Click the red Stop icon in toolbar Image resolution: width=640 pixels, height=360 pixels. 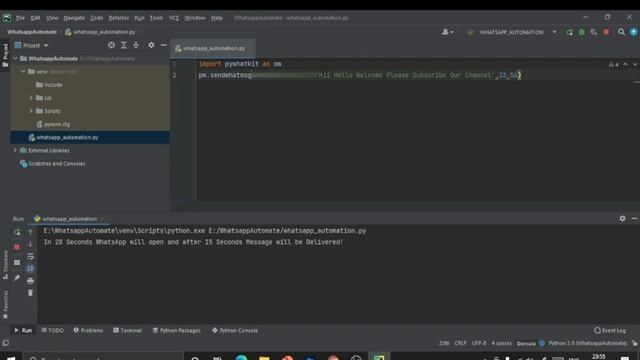click(606, 32)
